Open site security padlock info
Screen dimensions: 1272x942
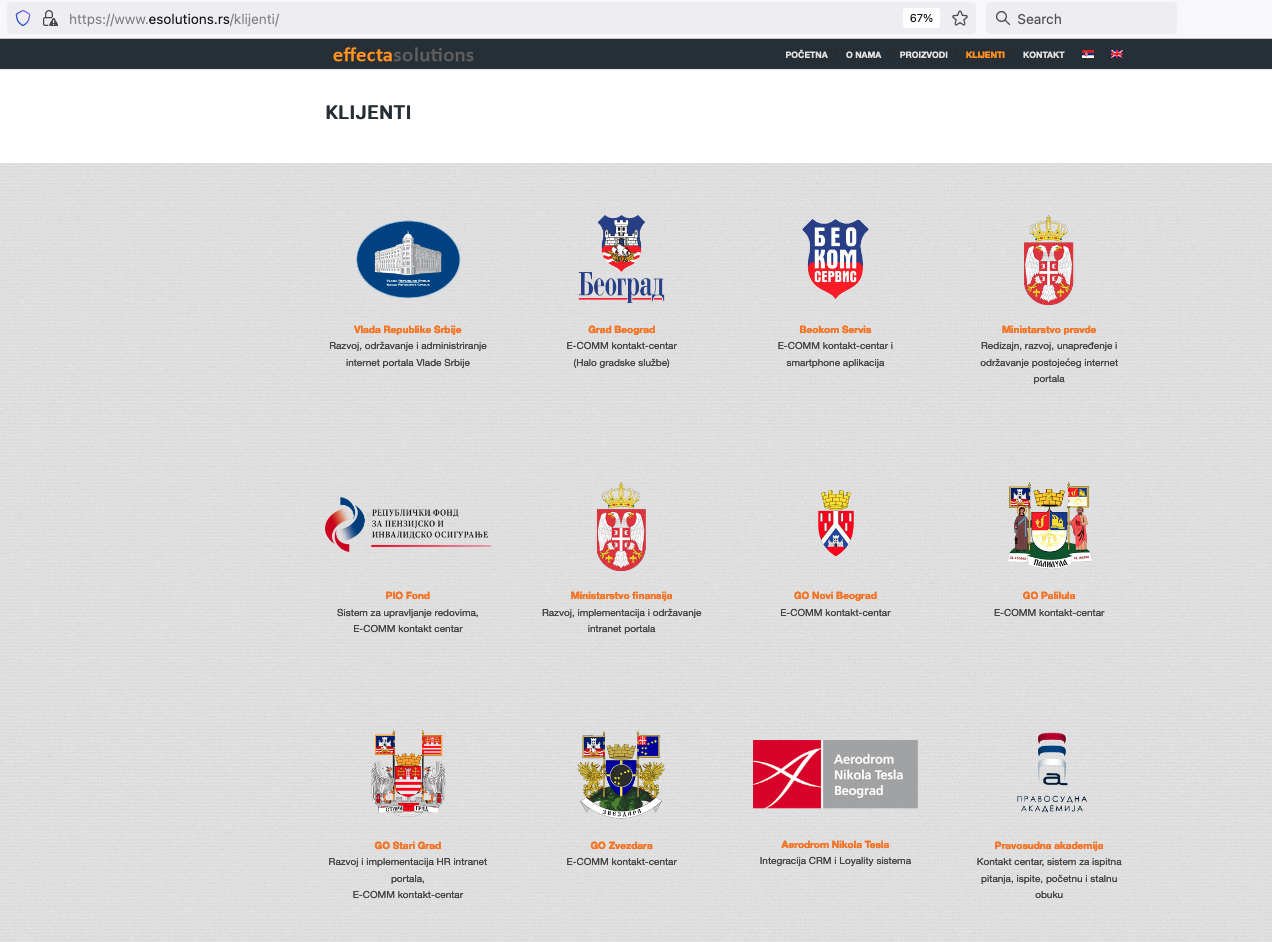[x=49, y=18]
